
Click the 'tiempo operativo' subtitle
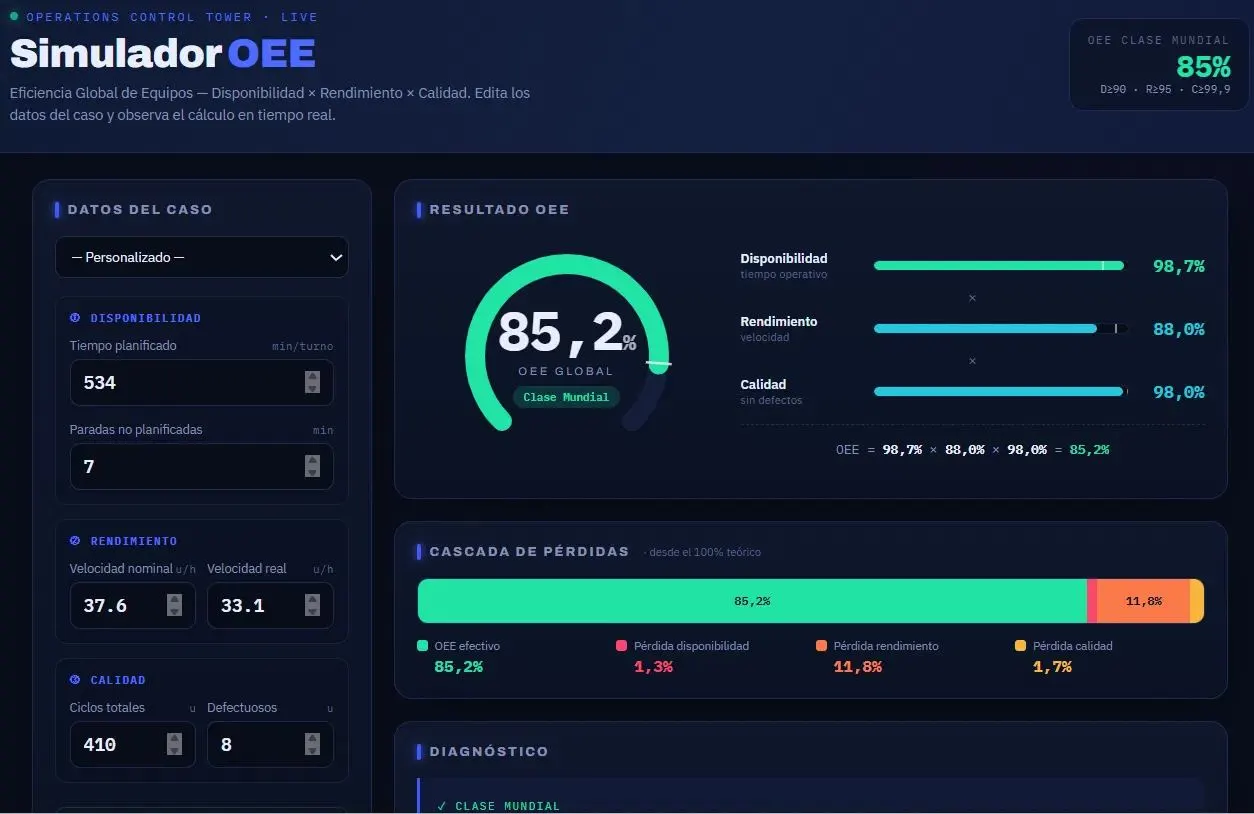(784, 275)
